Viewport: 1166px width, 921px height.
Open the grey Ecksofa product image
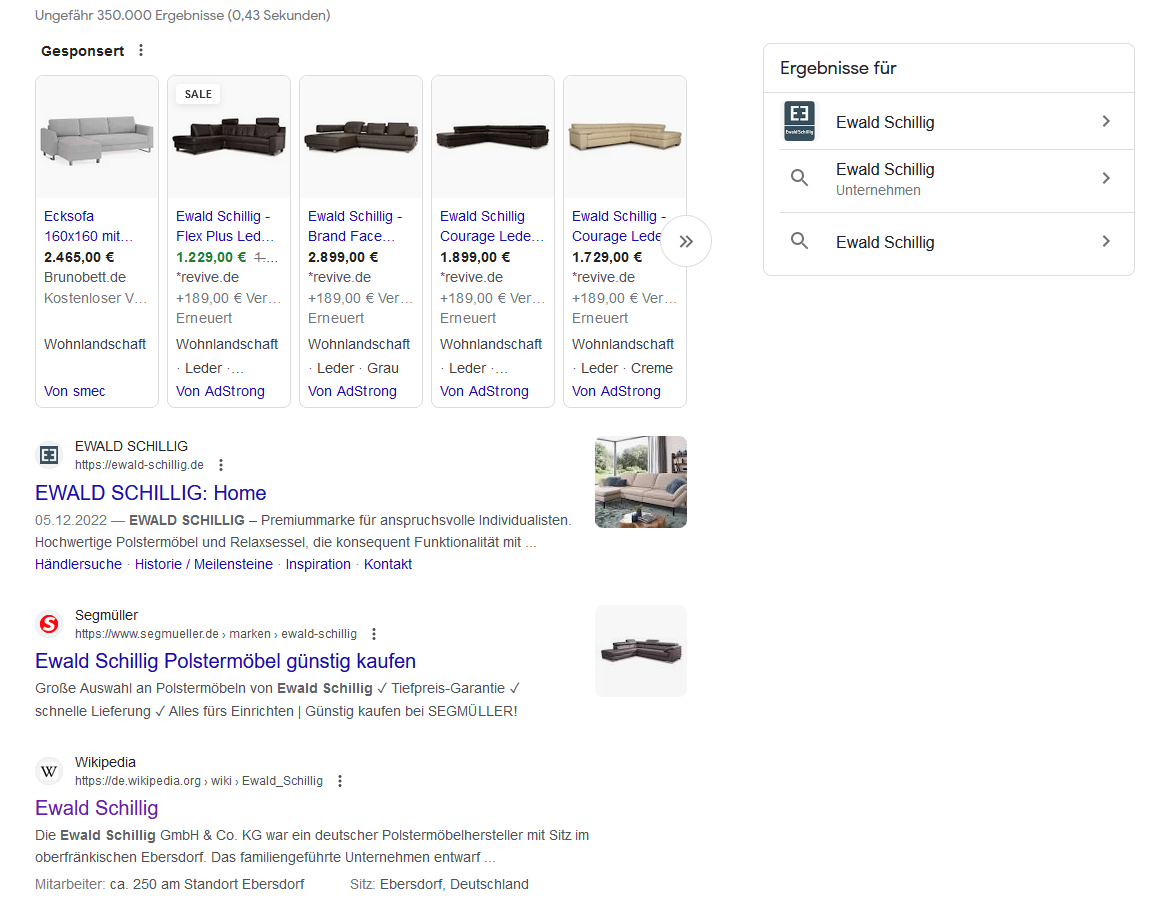[97, 138]
